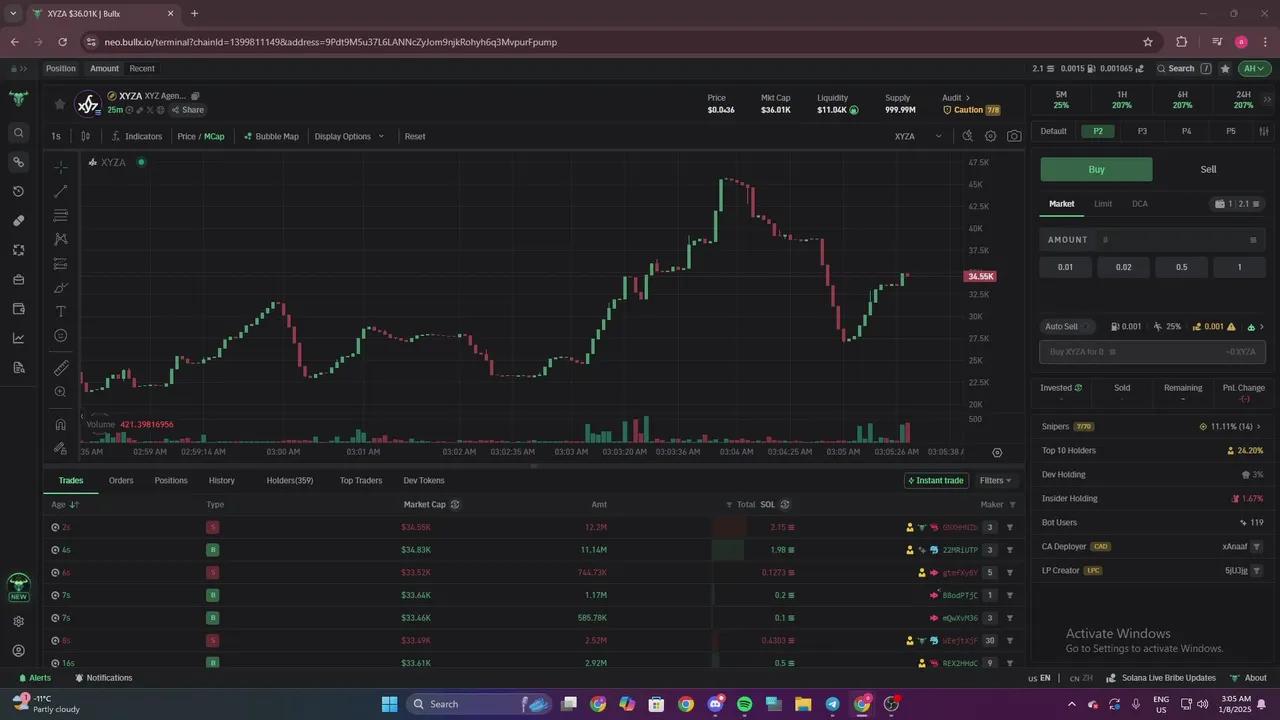Open chart settings gear icon
The image size is (1280, 720).
point(990,136)
